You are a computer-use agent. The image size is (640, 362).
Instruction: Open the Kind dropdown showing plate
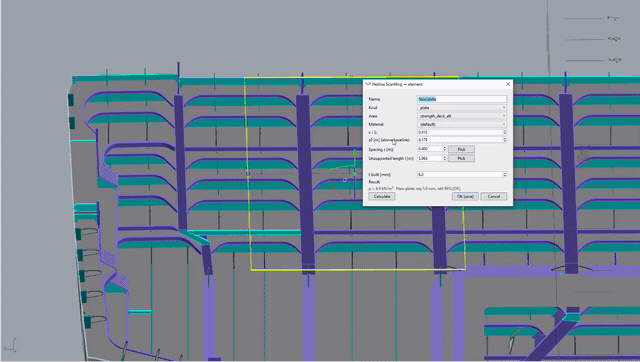[x=462, y=108]
